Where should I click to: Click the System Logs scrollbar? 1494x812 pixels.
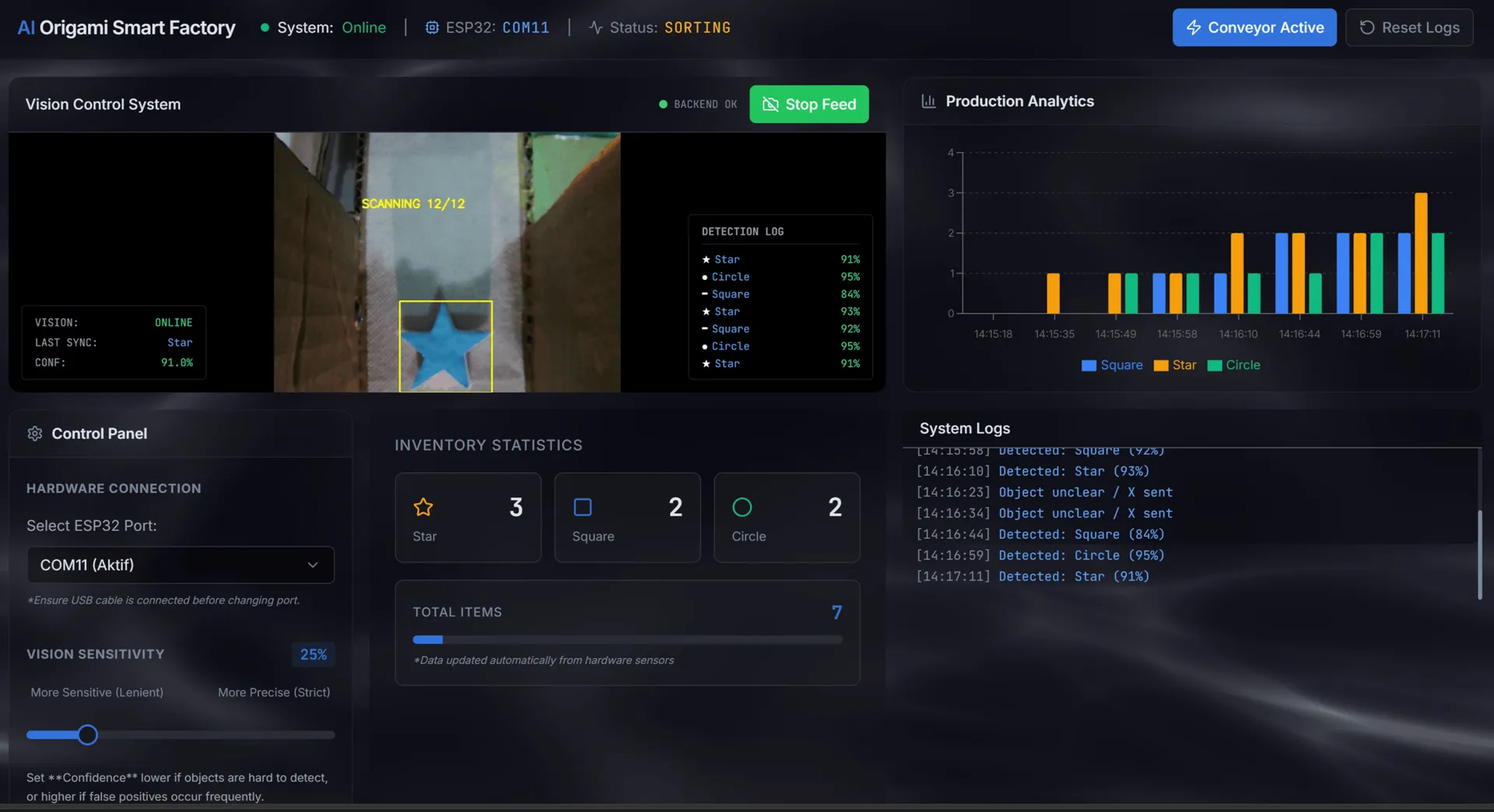click(x=1480, y=555)
